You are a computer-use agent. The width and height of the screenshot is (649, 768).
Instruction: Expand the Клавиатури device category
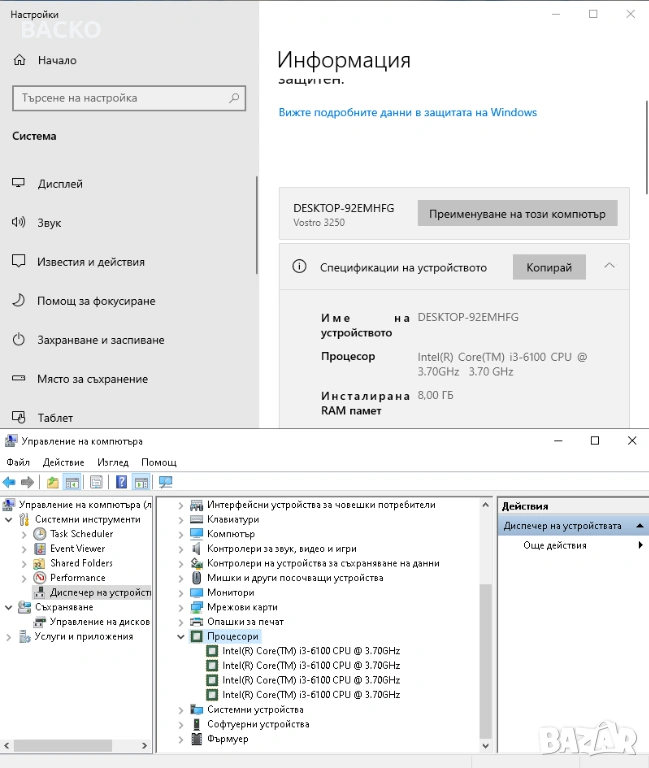pyautogui.click(x=181, y=520)
